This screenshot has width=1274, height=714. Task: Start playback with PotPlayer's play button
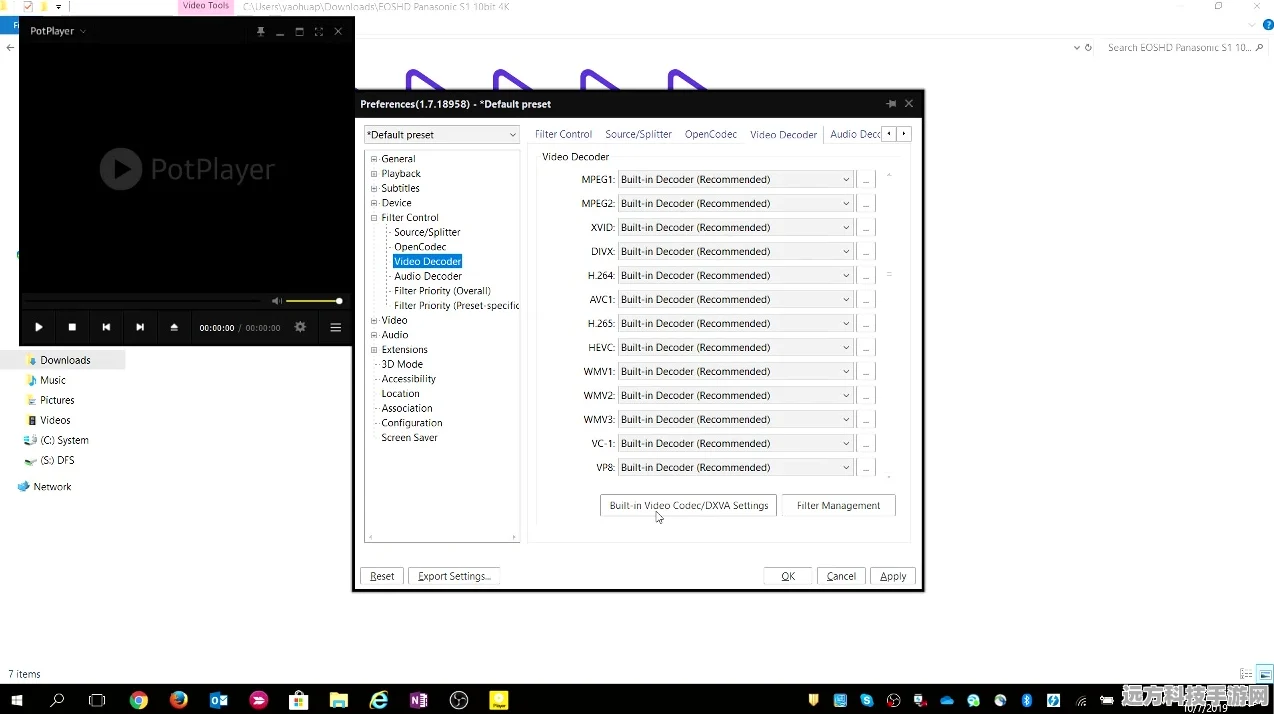(38, 327)
